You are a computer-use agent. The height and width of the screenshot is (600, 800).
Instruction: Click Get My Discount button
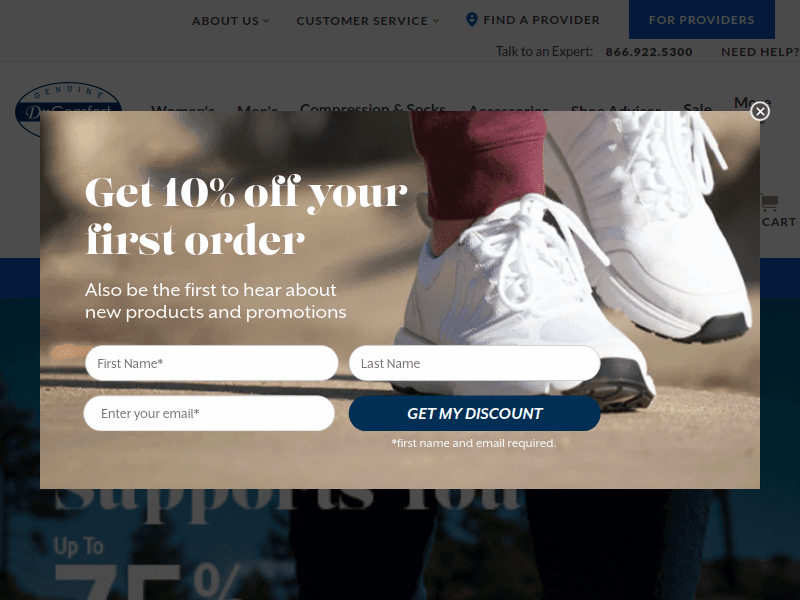coord(474,413)
